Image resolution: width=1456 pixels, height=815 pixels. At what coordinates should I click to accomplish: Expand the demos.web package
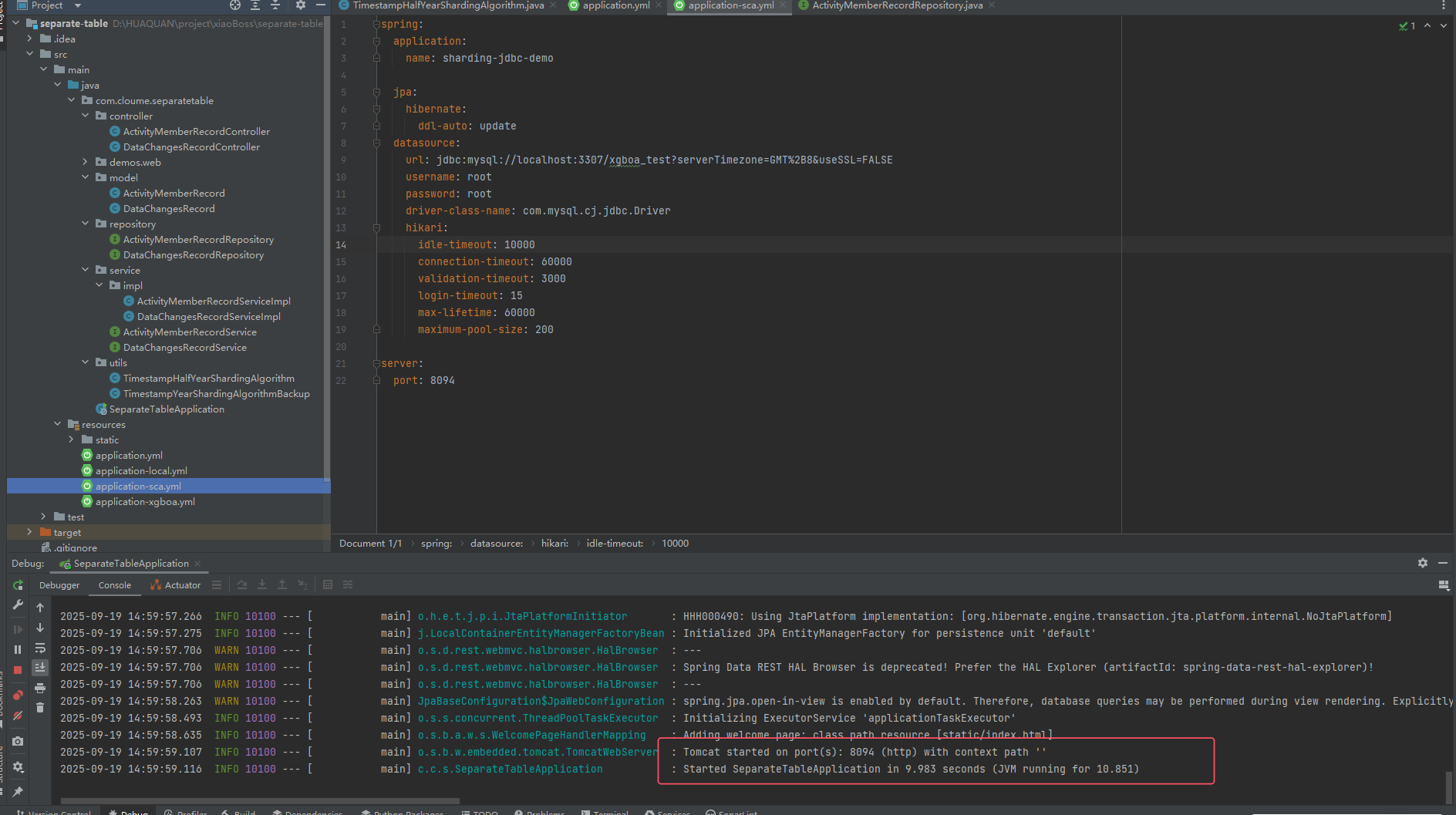click(x=86, y=162)
